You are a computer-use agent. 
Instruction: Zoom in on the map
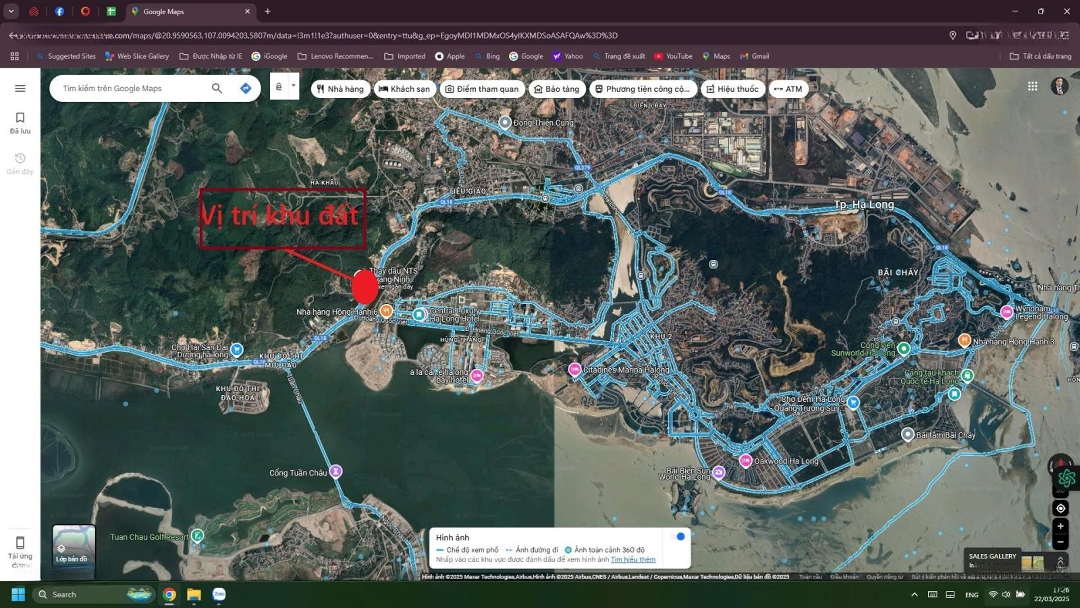click(x=1061, y=527)
